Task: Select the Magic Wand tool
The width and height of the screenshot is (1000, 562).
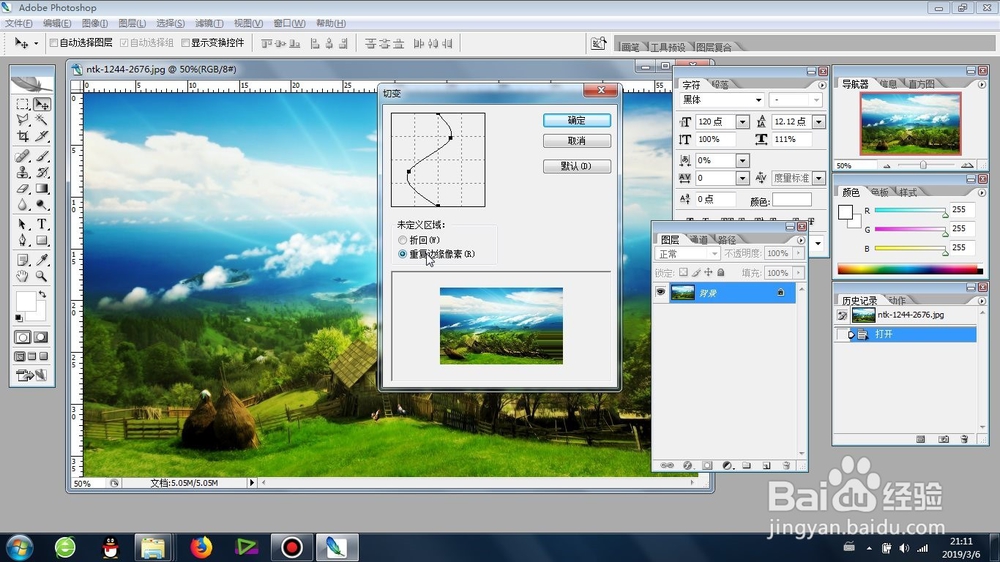Action: (x=42, y=120)
